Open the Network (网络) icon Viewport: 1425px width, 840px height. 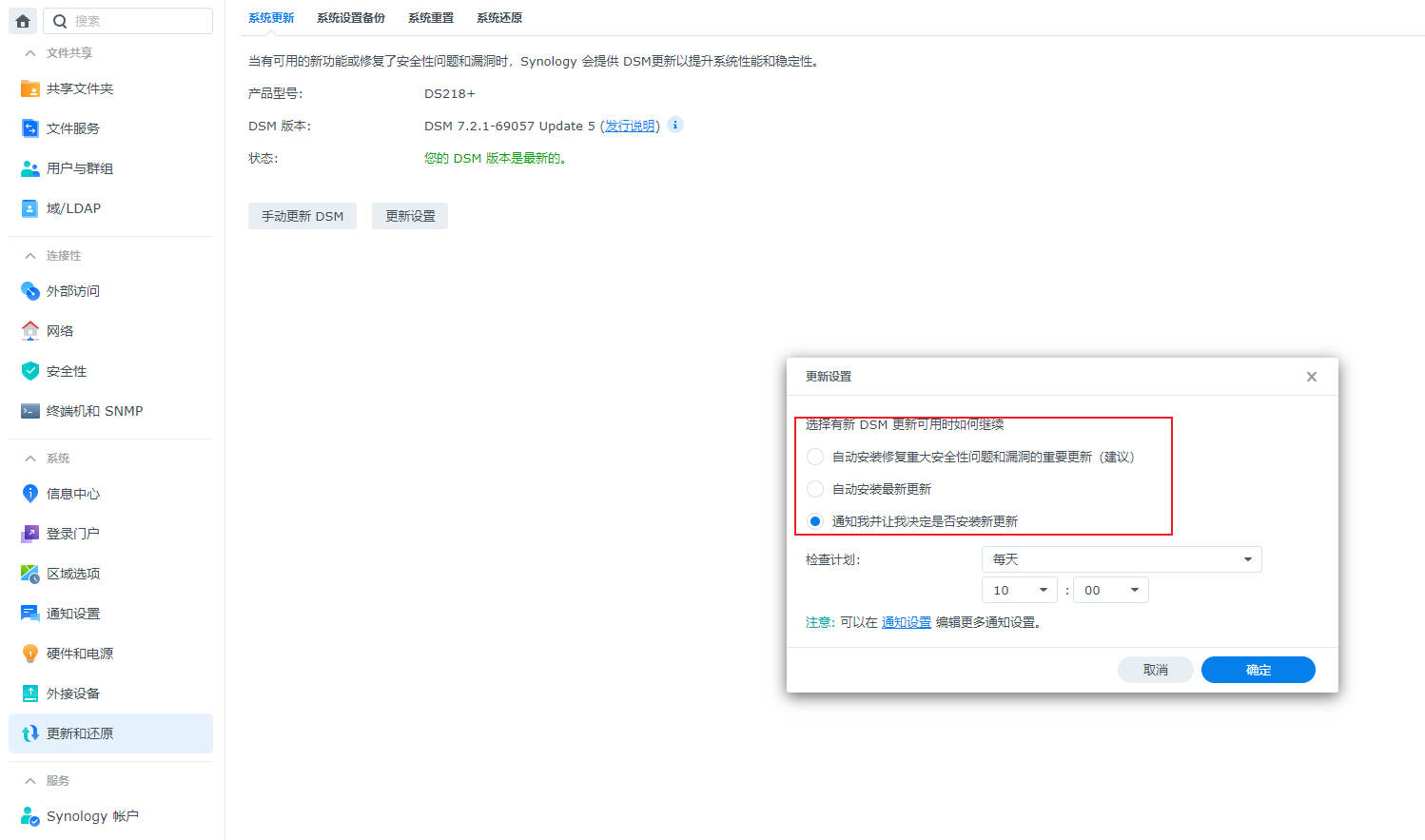[x=30, y=331]
